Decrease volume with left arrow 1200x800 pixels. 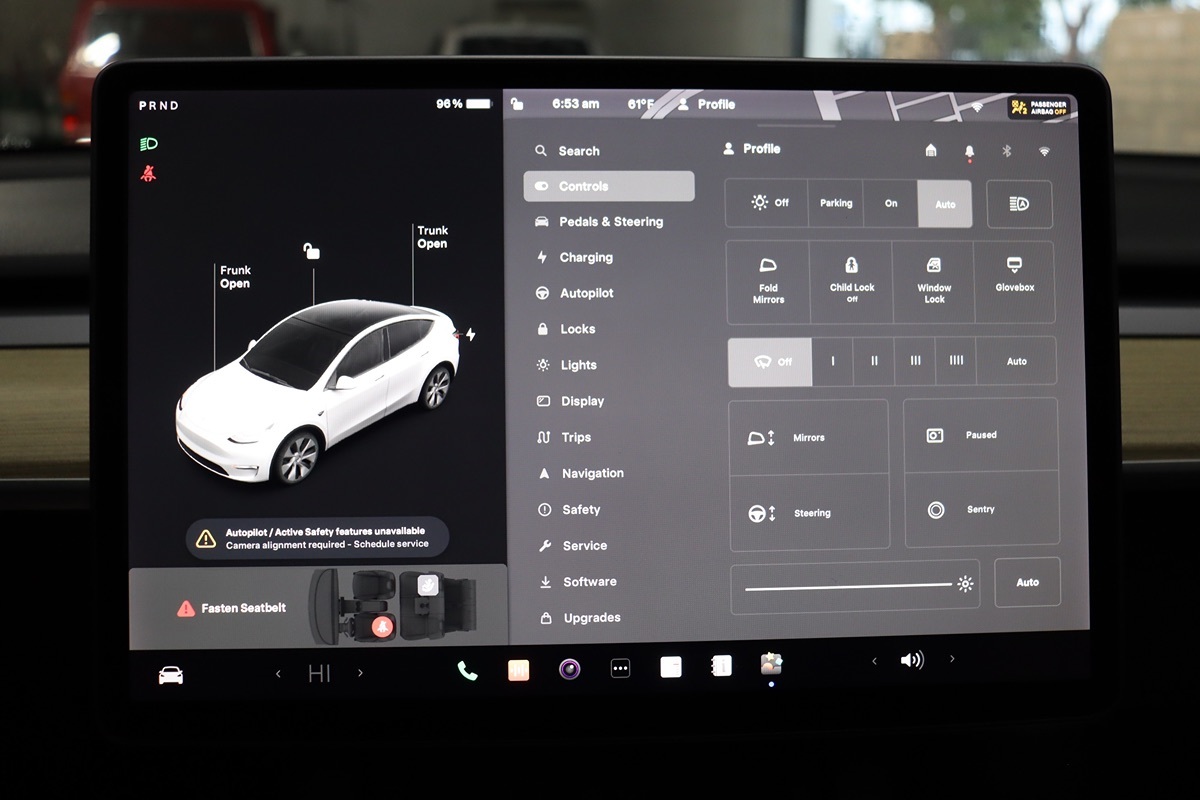point(874,660)
